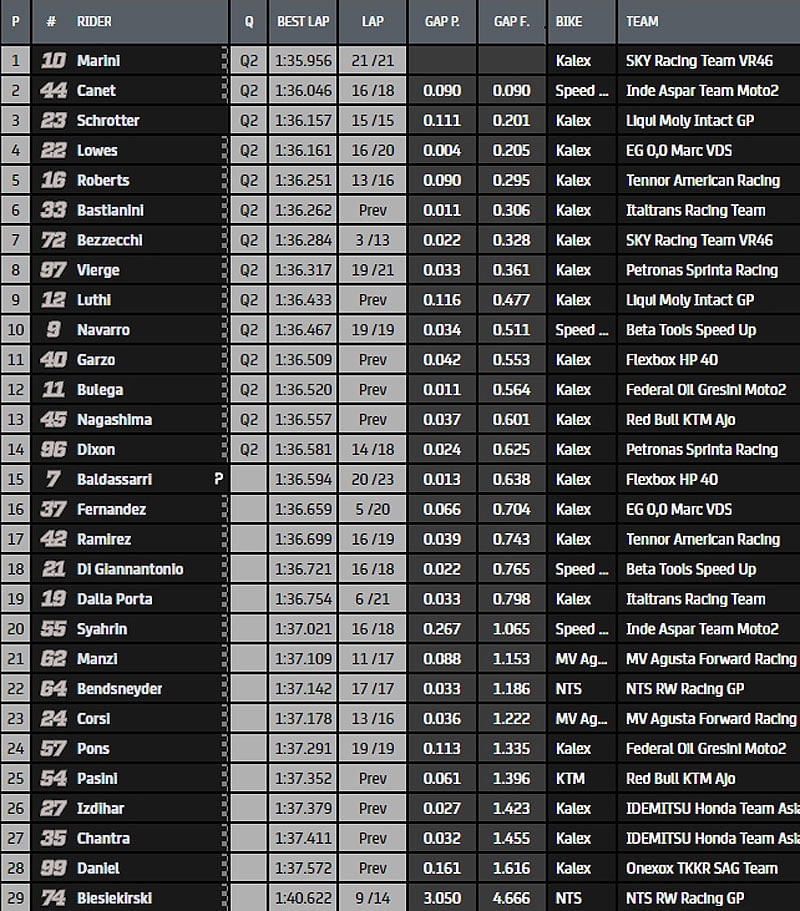
Task: Click the number 99 badge for Daniel
Action: coord(53,869)
